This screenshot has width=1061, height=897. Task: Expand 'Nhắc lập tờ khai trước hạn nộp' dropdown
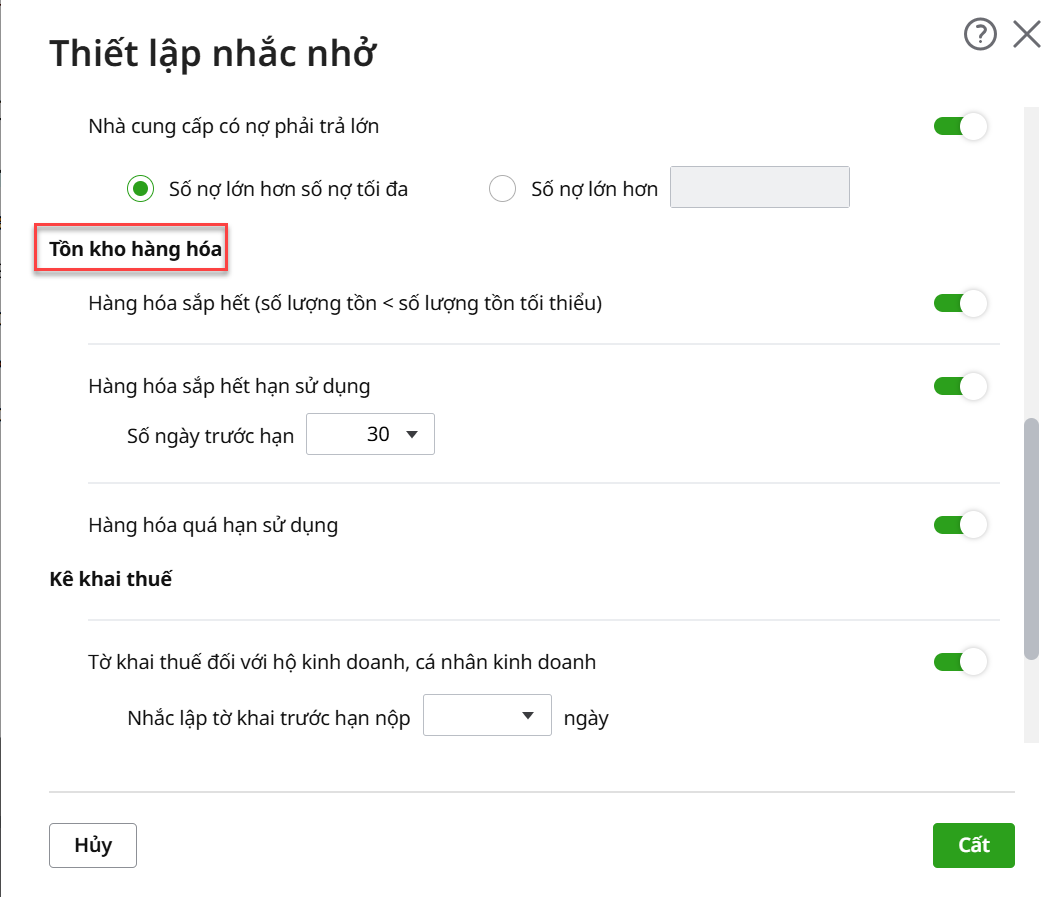(x=487, y=716)
